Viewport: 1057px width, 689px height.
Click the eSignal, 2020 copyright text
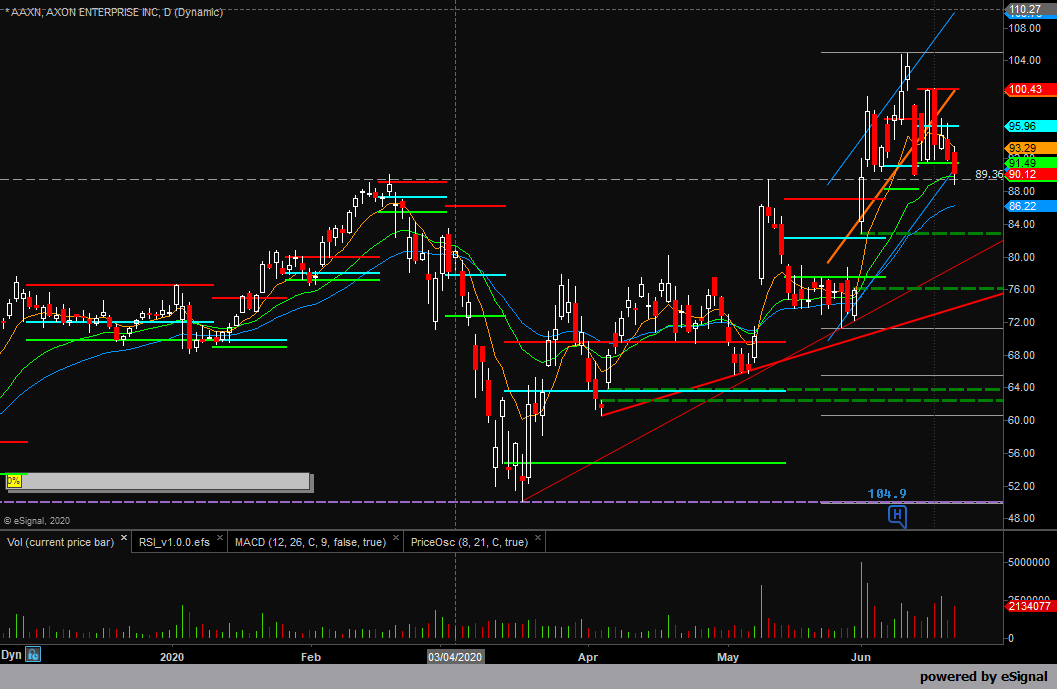[37, 520]
